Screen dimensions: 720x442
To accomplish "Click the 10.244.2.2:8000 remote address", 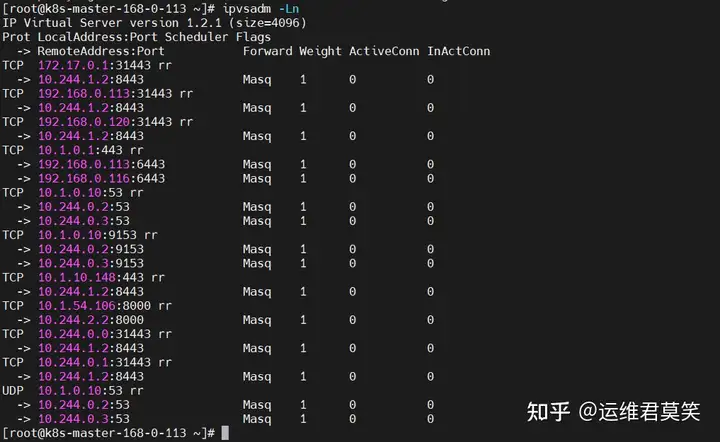I will (x=91, y=320).
